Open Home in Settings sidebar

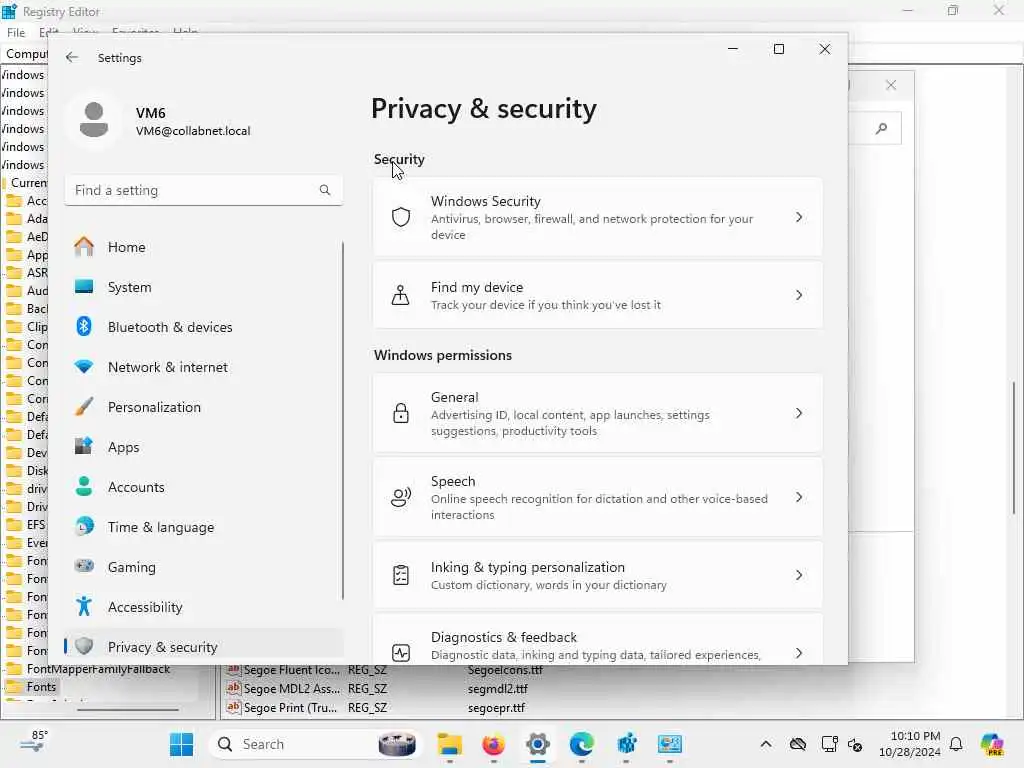(x=203, y=247)
